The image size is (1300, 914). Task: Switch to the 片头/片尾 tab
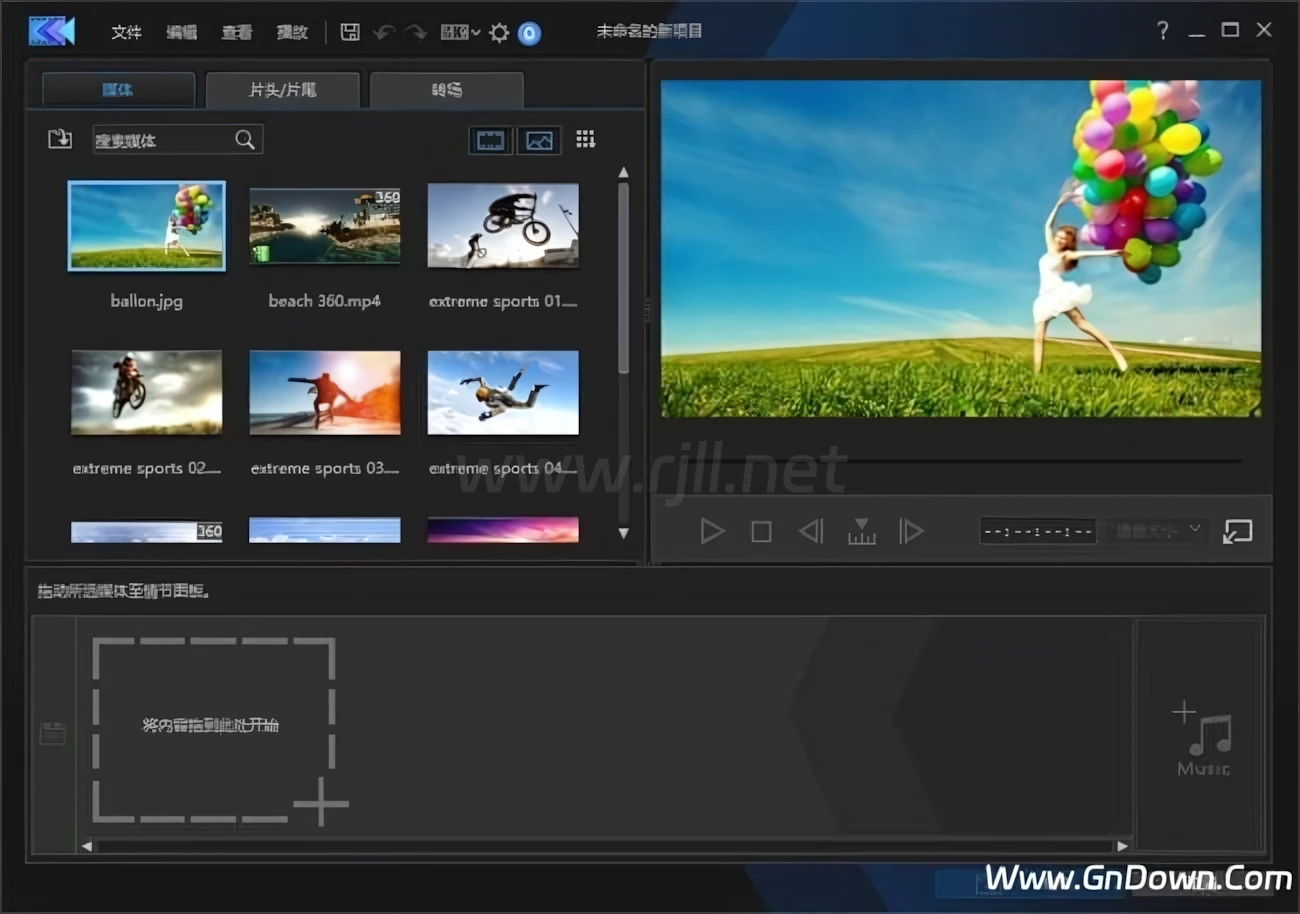(x=282, y=90)
